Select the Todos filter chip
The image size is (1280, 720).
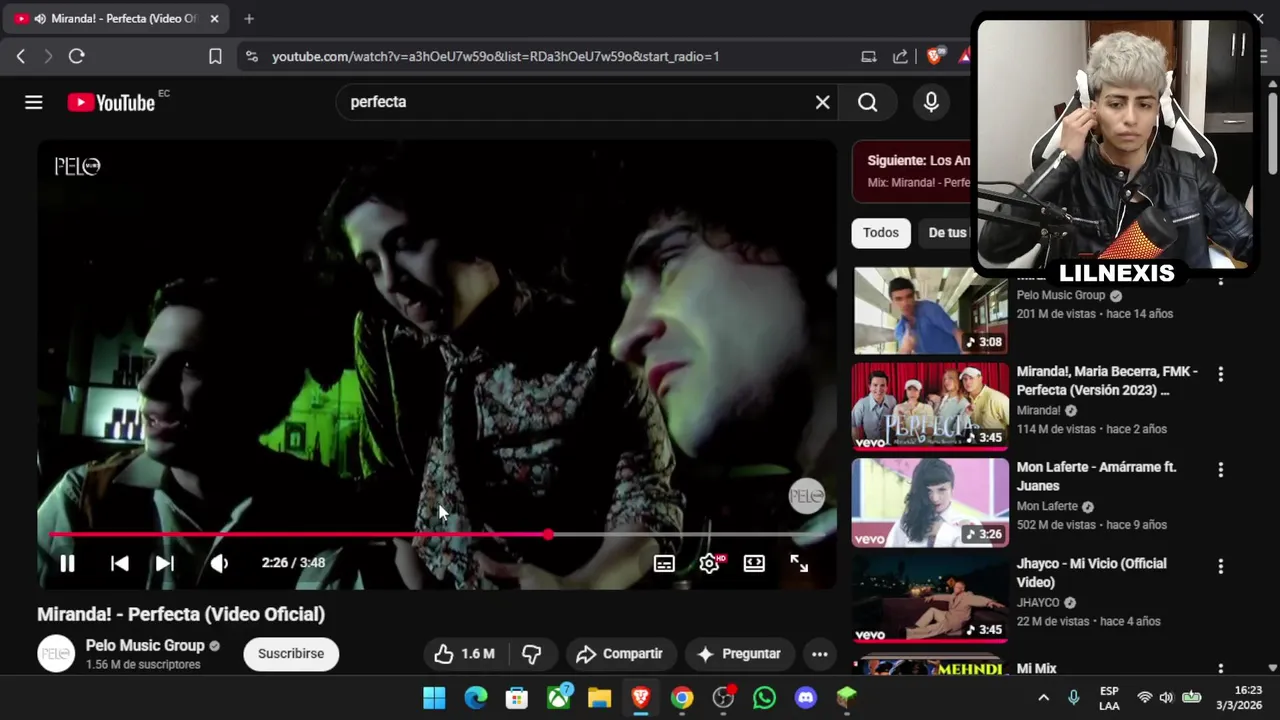point(881,233)
